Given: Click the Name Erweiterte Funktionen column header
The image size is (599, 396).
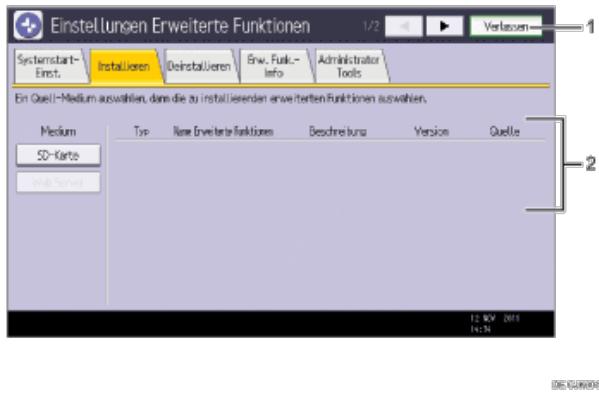Looking at the screenshot, I should [223, 131].
